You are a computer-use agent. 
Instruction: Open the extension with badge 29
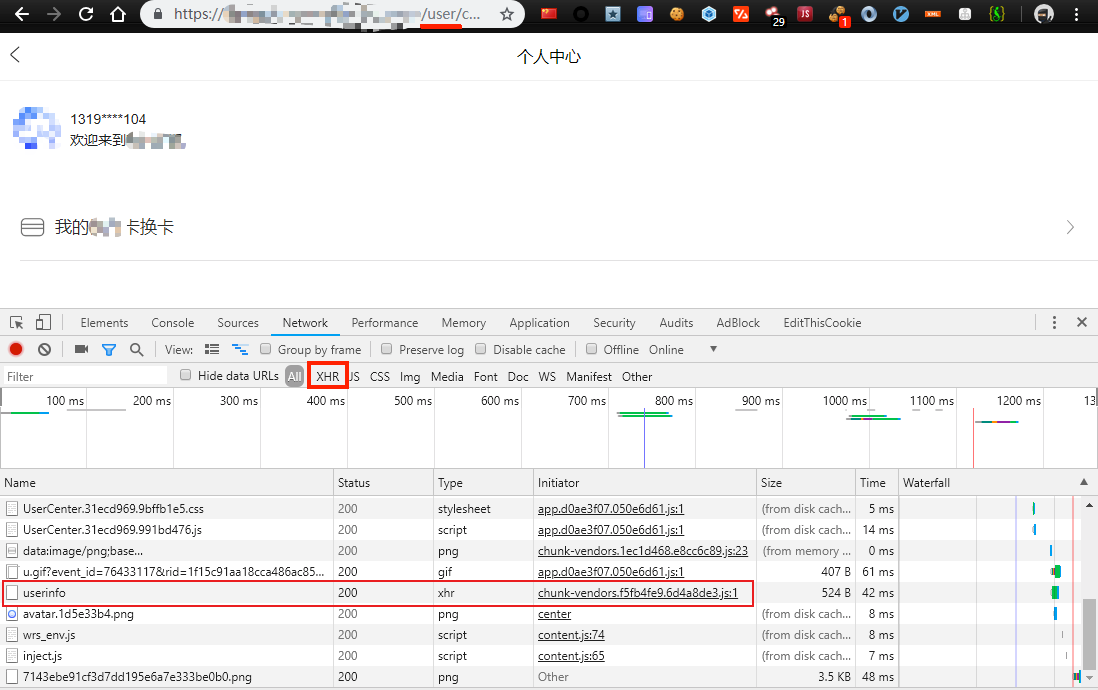[774, 15]
